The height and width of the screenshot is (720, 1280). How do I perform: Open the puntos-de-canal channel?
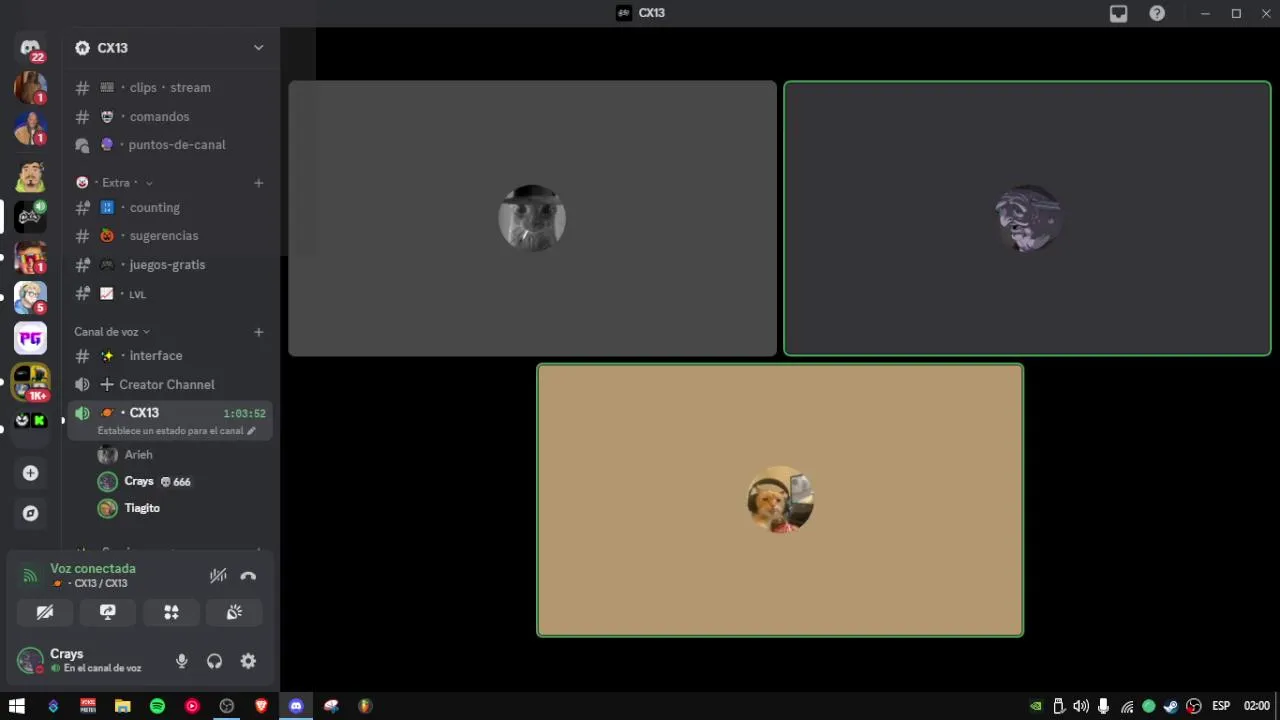(x=170, y=145)
